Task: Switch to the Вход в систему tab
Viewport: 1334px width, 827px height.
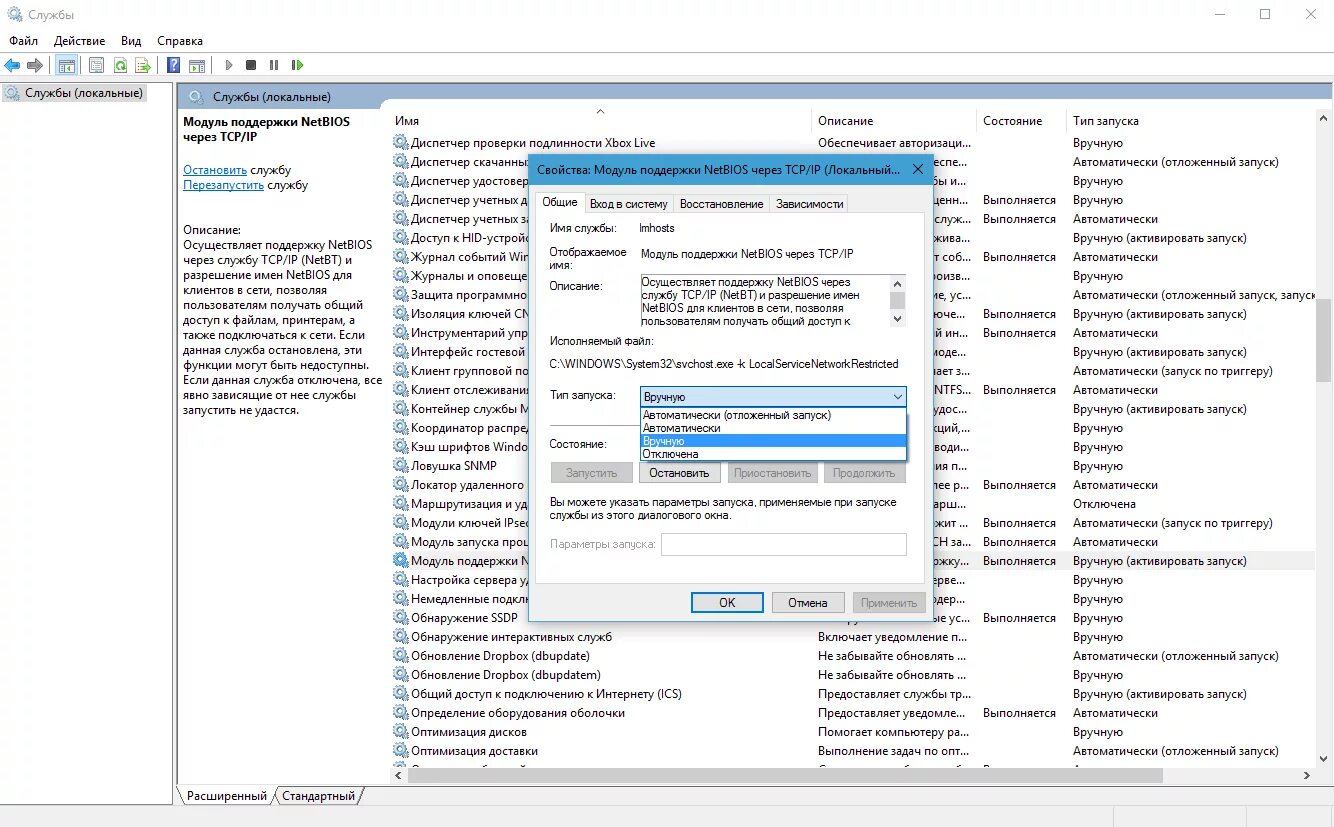Action: click(628, 204)
